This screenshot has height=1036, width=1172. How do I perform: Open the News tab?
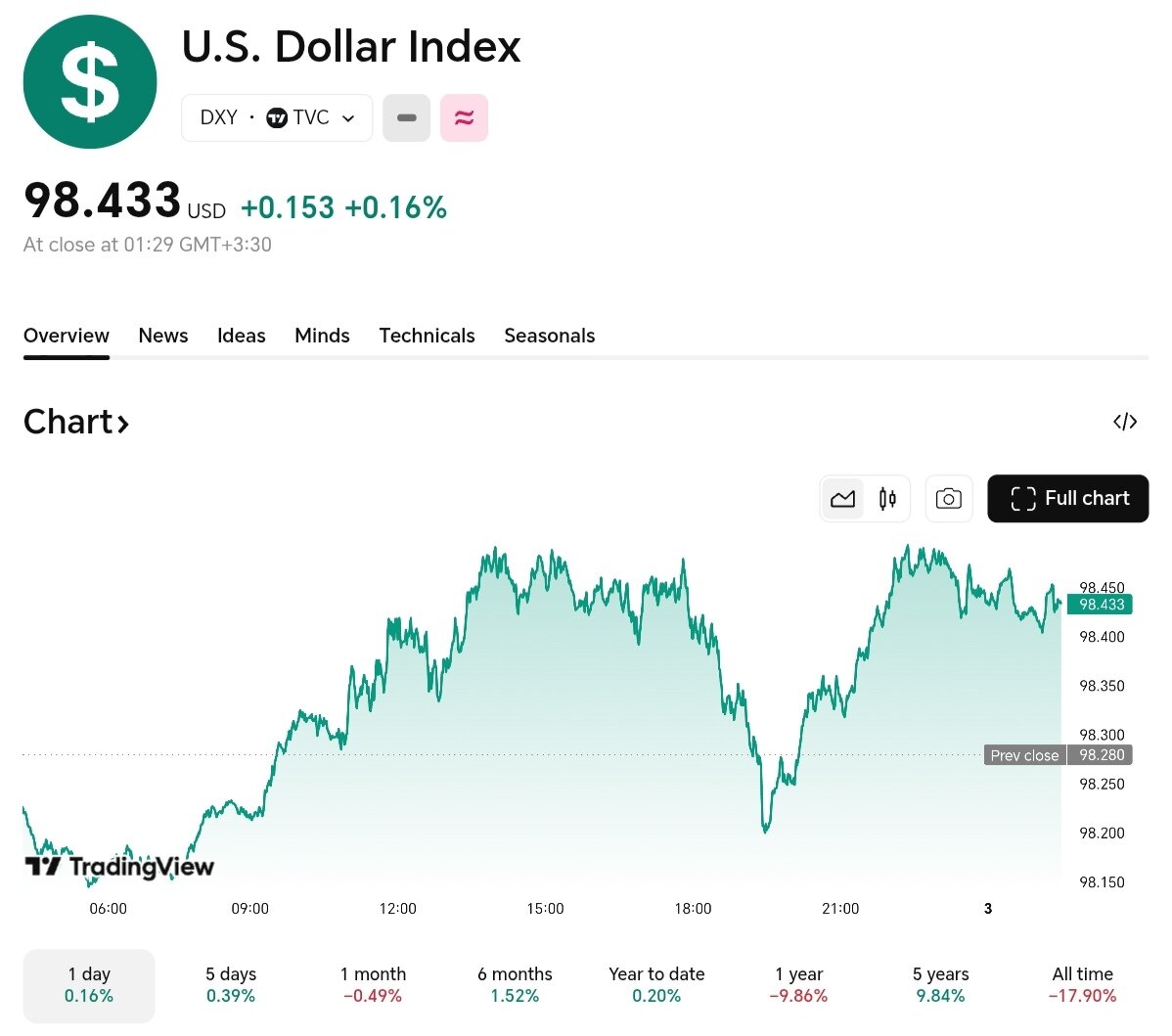(163, 336)
